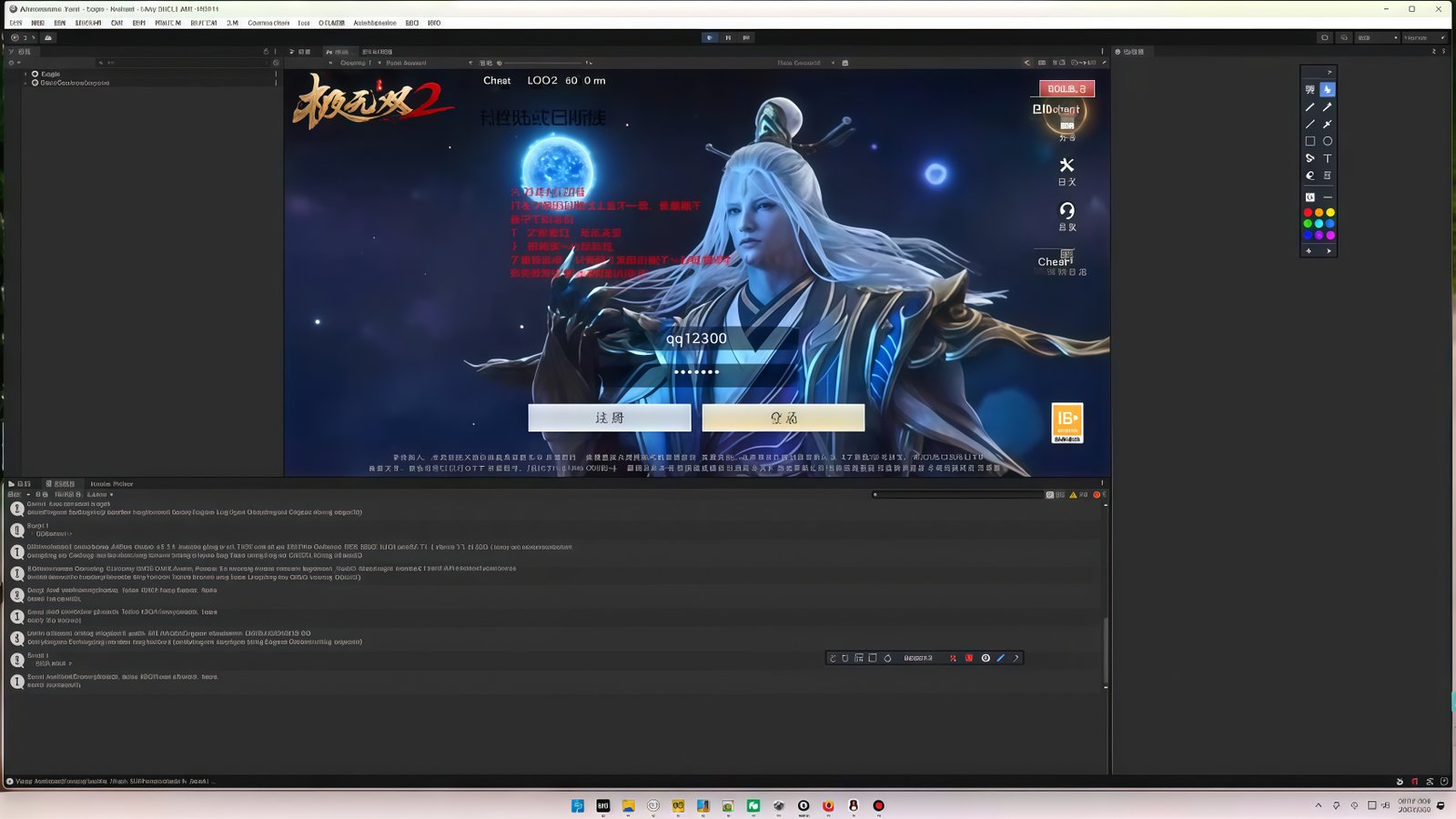Expand the Eagle item in hierarchy
This screenshot has height=819, width=1456.
pyautogui.click(x=25, y=74)
